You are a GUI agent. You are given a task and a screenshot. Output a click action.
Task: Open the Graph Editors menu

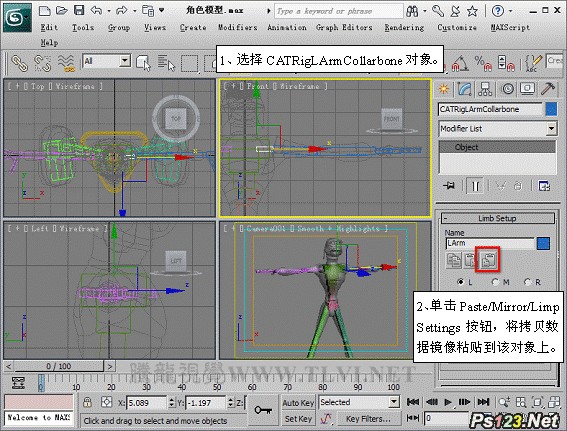pos(344,27)
